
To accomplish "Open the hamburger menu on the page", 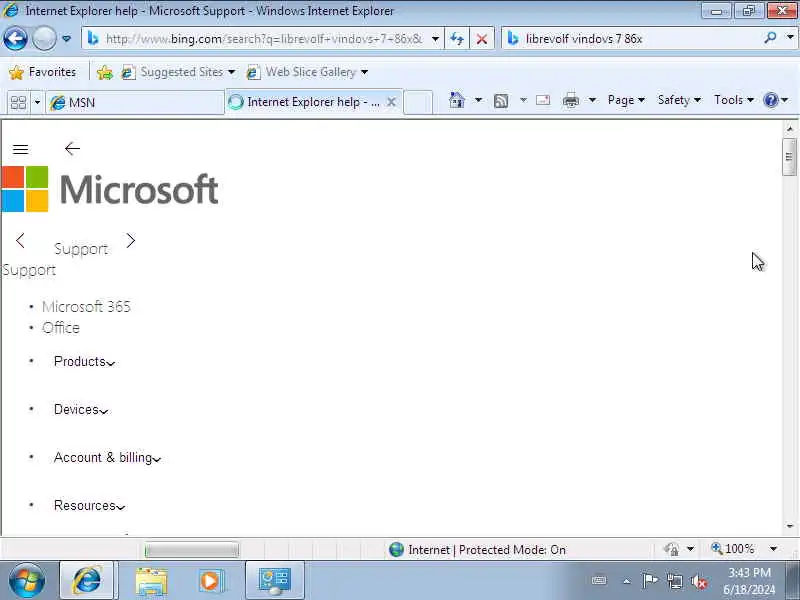I will (x=20, y=149).
